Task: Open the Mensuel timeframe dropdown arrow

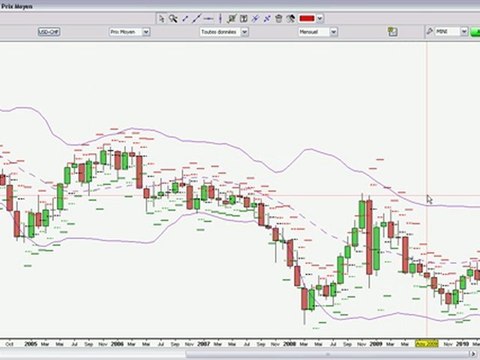Action: point(334,32)
